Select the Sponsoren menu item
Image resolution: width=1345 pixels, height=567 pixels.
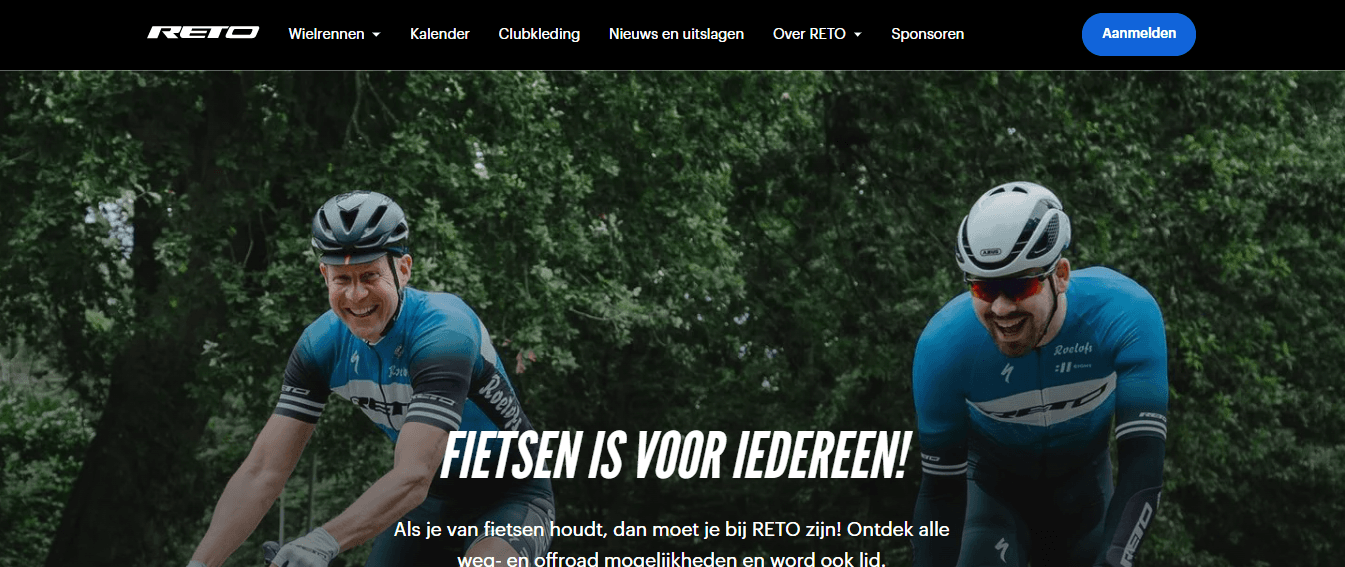pyautogui.click(x=928, y=34)
